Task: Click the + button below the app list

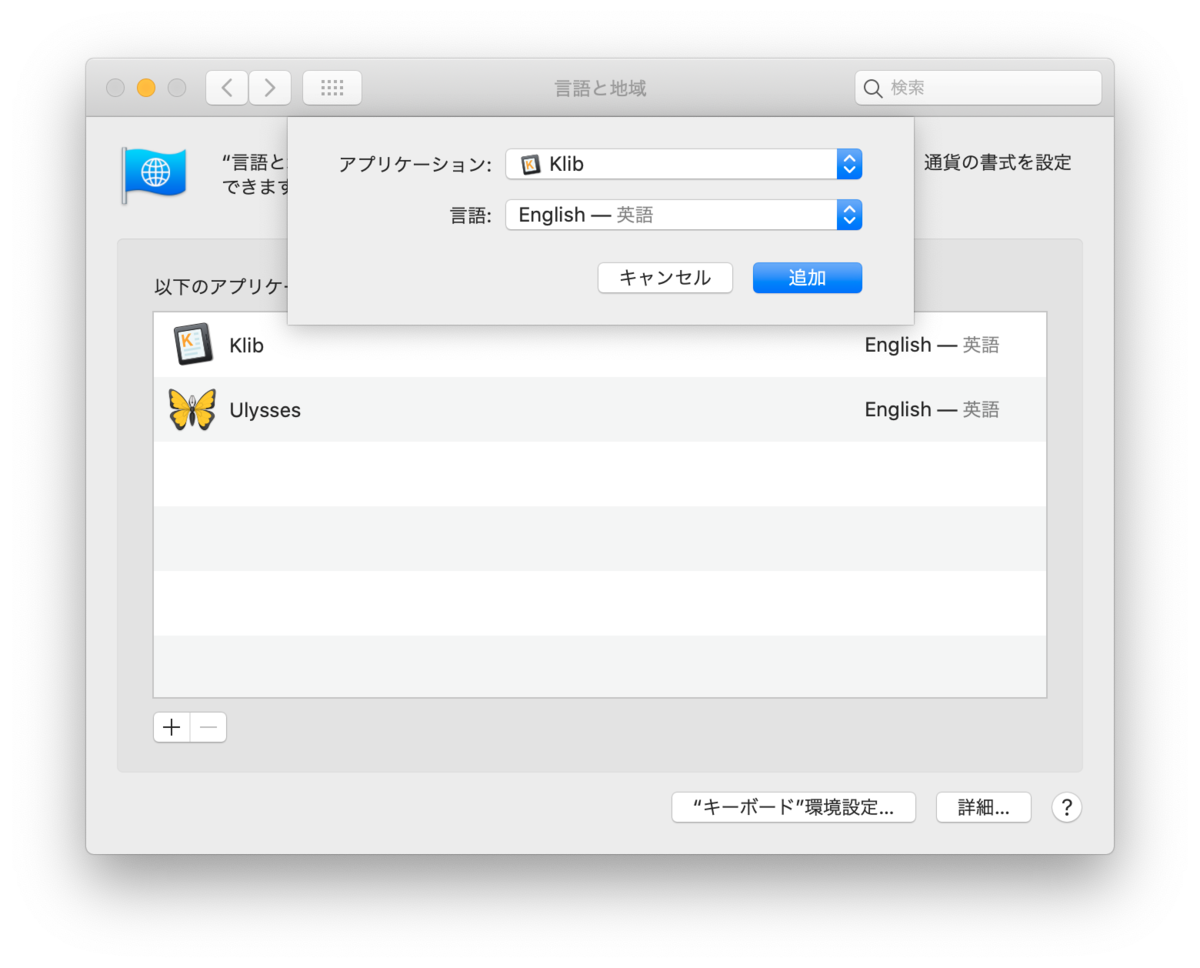Action: click(171, 727)
